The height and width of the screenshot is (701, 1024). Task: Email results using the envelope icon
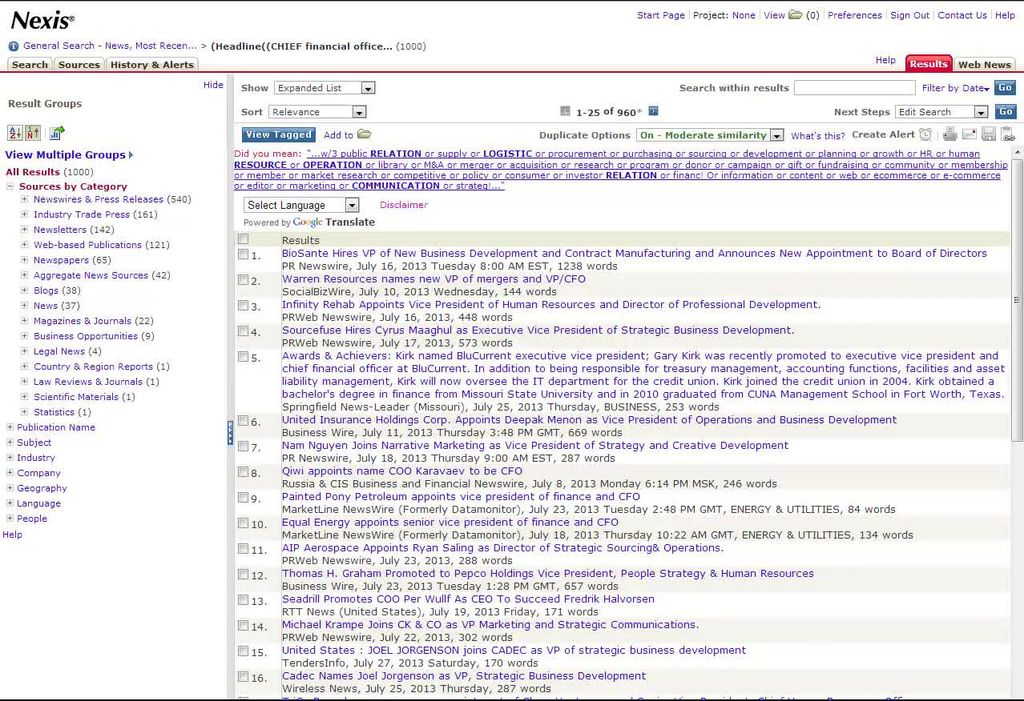point(969,135)
